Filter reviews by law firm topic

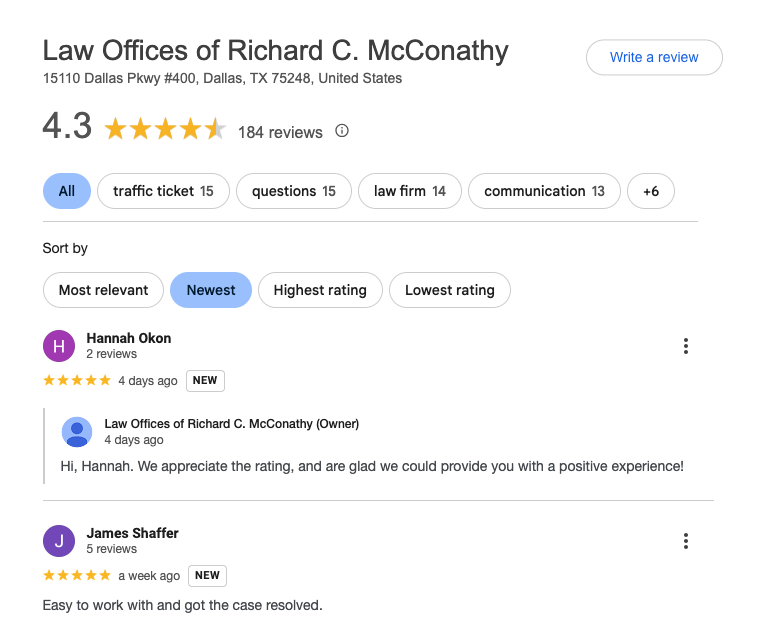coord(409,191)
